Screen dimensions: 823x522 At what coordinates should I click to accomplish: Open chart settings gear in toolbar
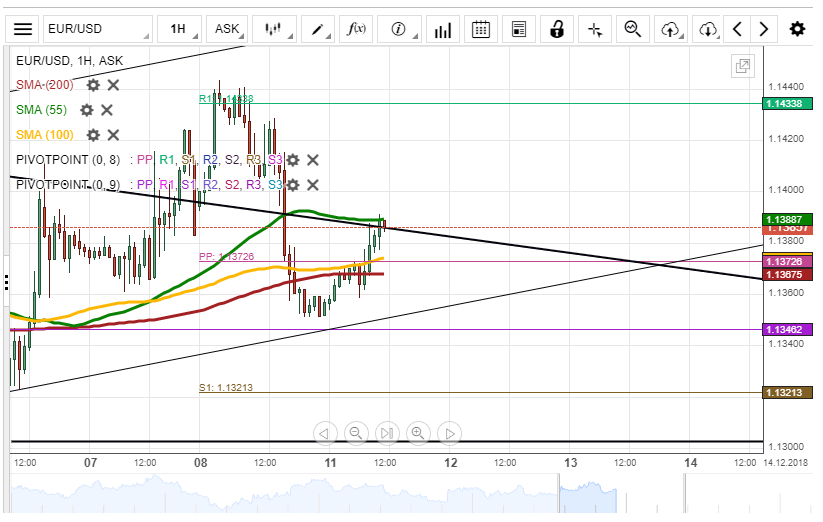tap(797, 29)
